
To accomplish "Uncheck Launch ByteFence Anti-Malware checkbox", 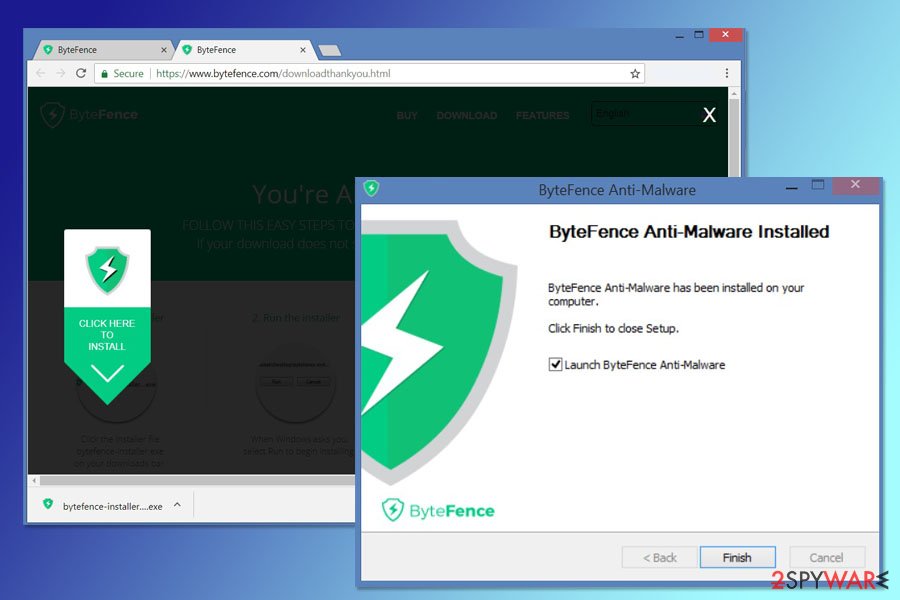I will click(555, 364).
